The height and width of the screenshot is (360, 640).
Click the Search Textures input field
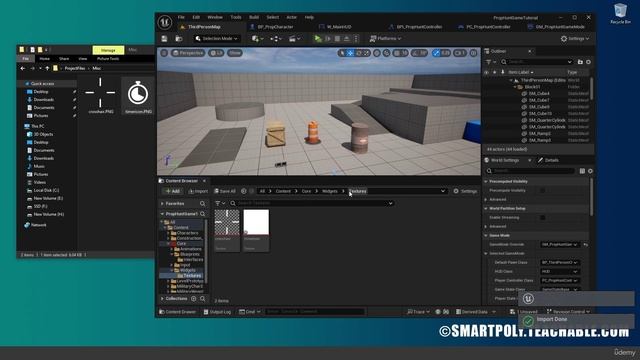click(x=312, y=203)
